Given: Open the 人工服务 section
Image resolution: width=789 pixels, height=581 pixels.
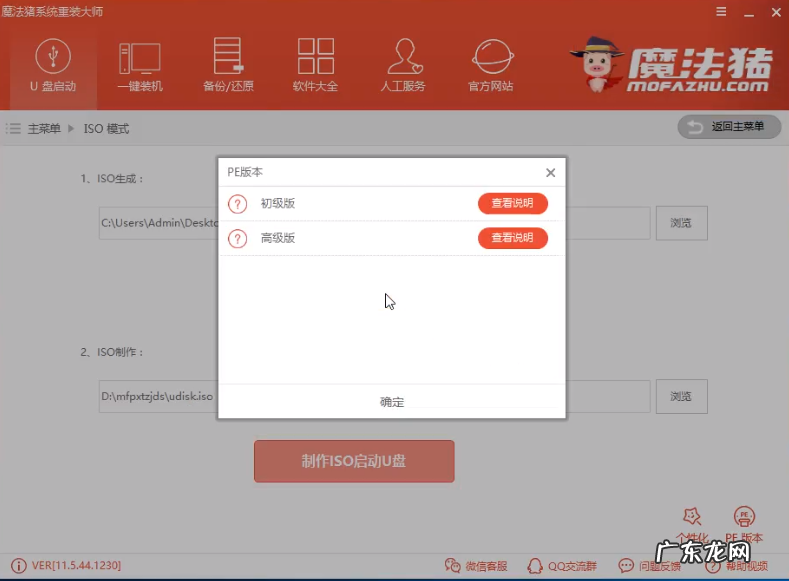Looking at the screenshot, I should tap(403, 65).
